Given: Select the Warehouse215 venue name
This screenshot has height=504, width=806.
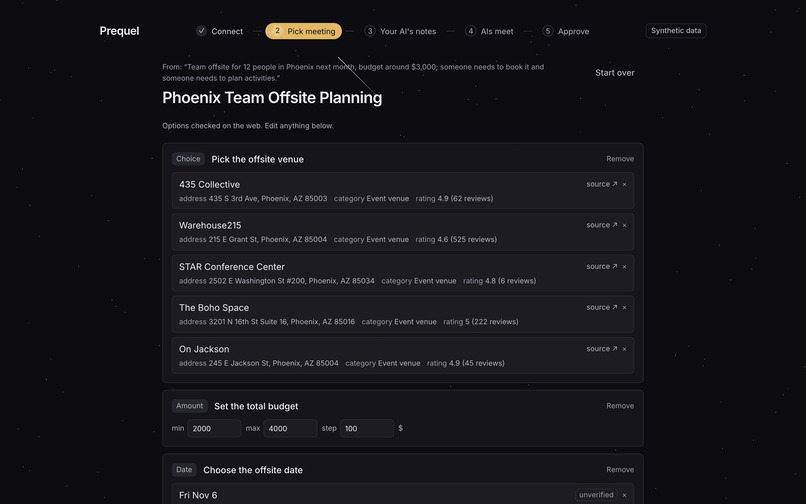Looking at the screenshot, I should pos(210,225).
